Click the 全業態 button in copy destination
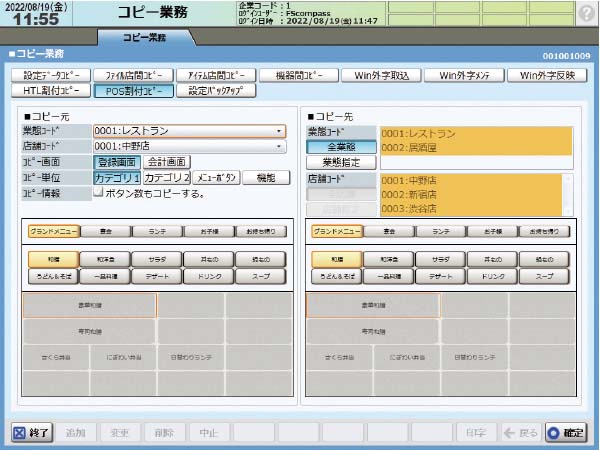600x450 pixels. (342, 146)
